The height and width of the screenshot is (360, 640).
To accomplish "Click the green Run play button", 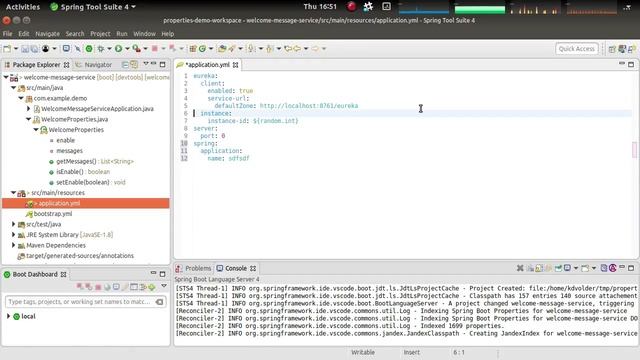I will tap(118, 49).
